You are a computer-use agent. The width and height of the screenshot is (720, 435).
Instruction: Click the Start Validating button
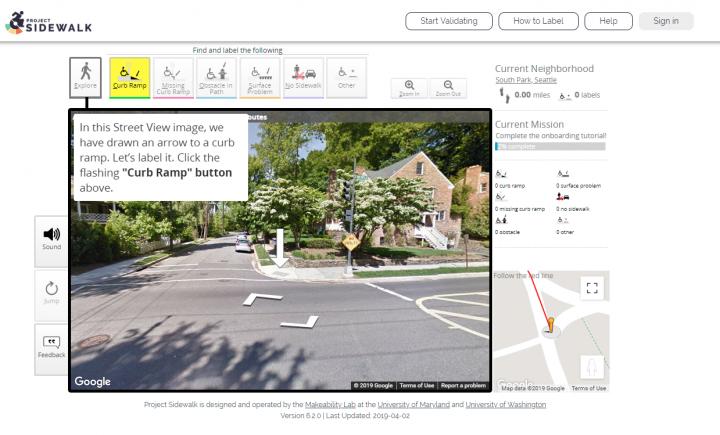[448, 21]
